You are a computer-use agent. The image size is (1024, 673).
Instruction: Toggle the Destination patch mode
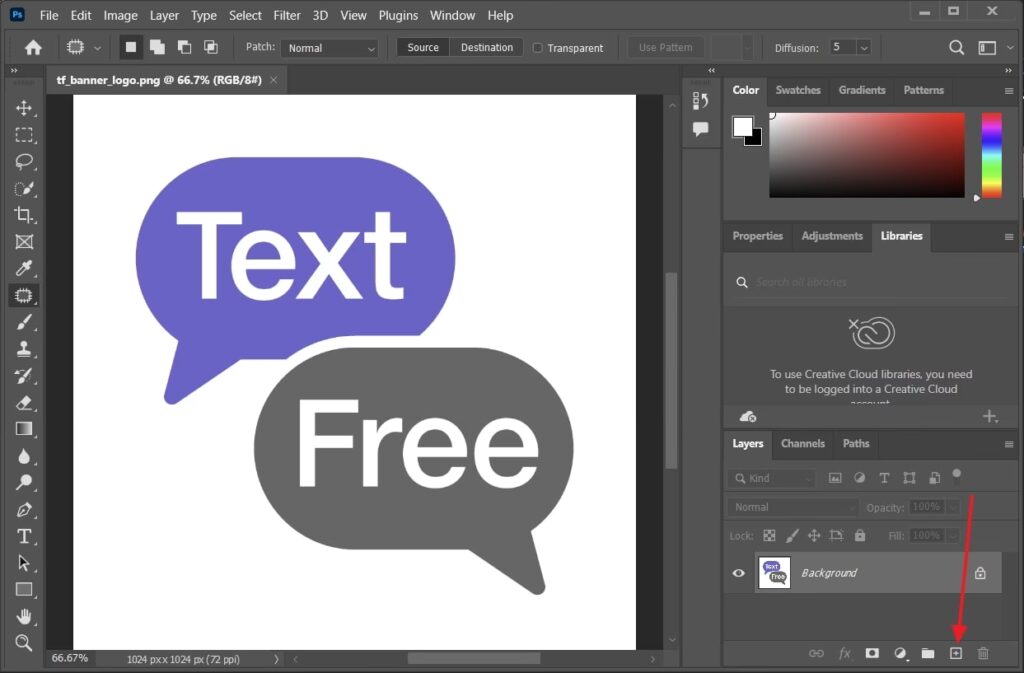click(486, 48)
